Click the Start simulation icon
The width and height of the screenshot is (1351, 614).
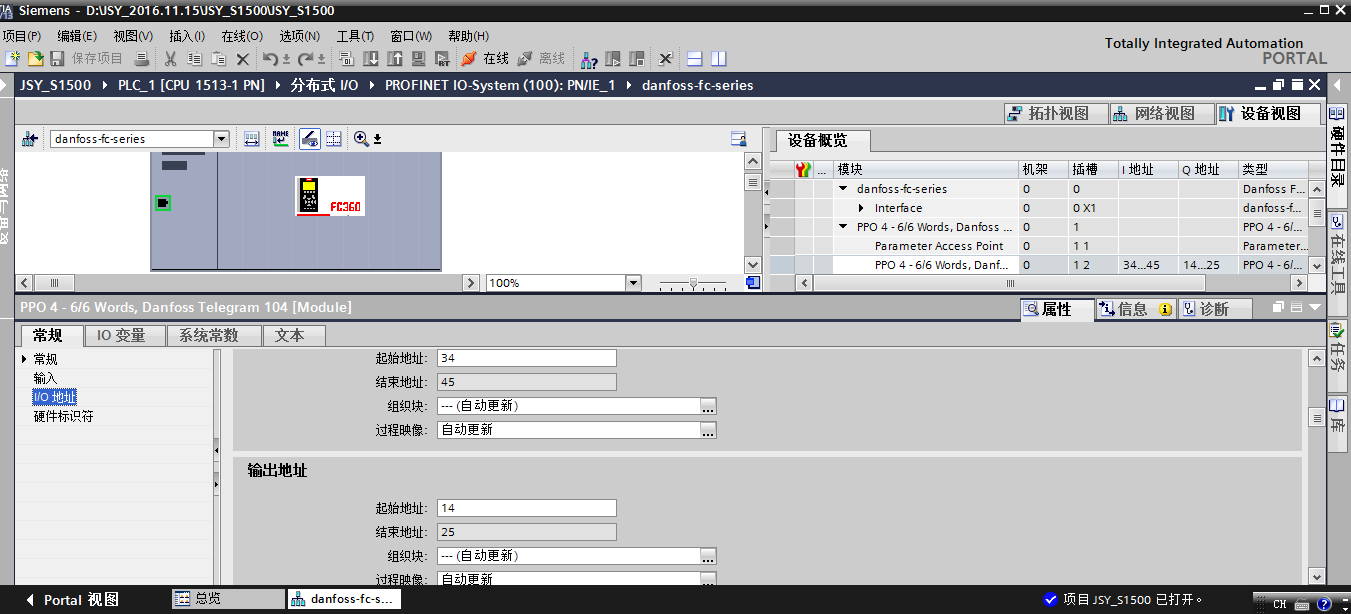pos(418,59)
